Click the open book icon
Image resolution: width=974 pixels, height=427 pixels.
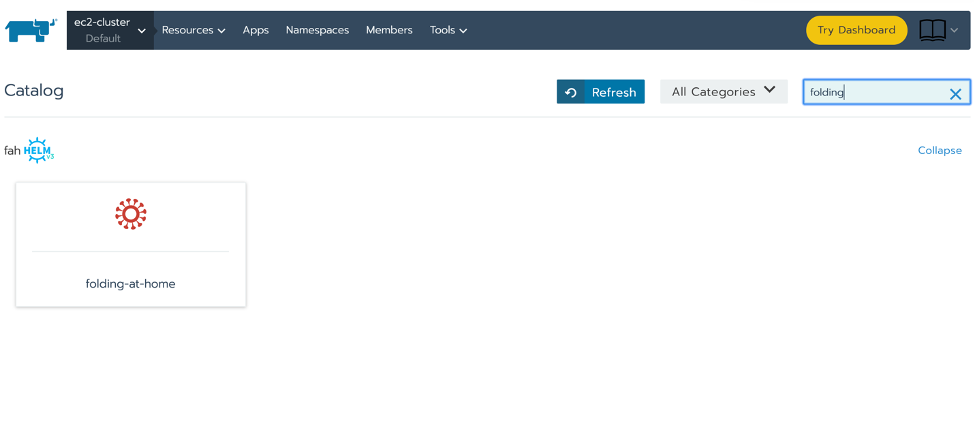coord(932,30)
